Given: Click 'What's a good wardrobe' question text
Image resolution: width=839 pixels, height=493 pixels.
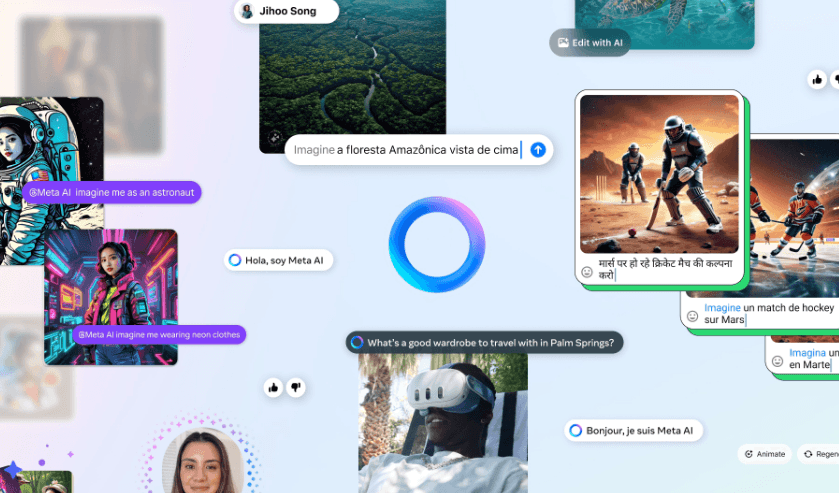Looking at the screenshot, I should (x=491, y=343).
